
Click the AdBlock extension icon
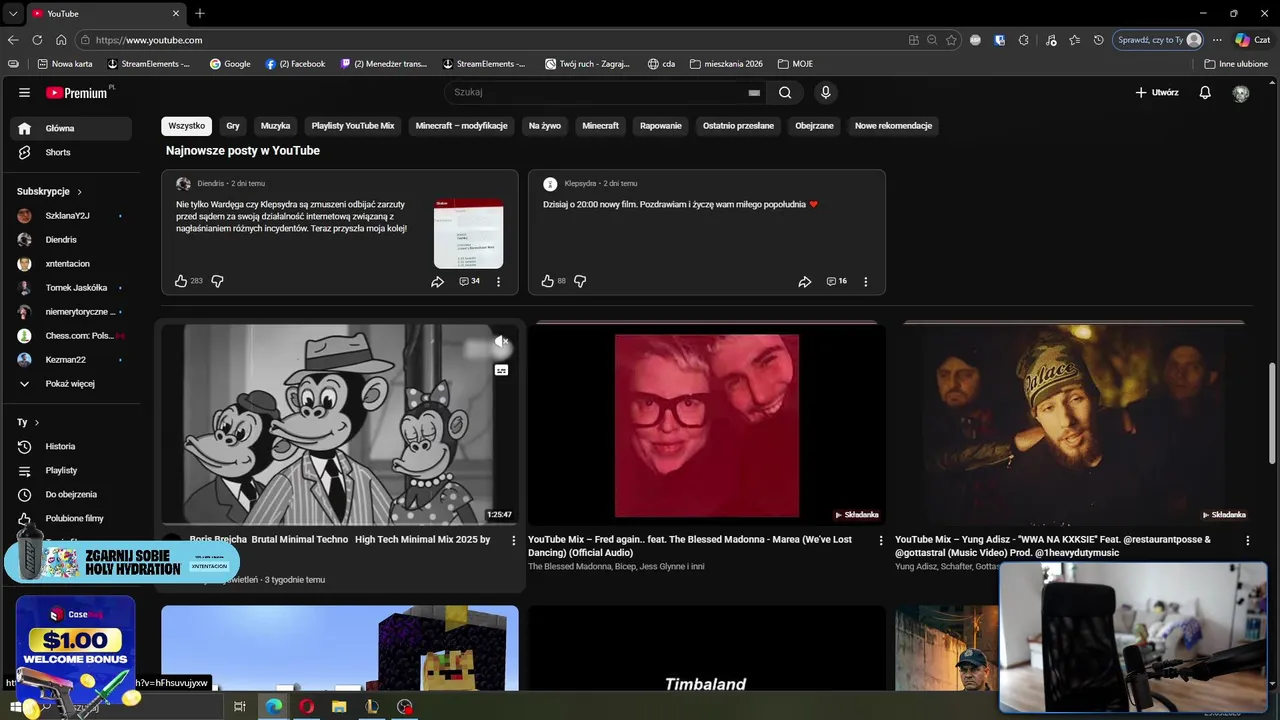click(x=975, y=40)
